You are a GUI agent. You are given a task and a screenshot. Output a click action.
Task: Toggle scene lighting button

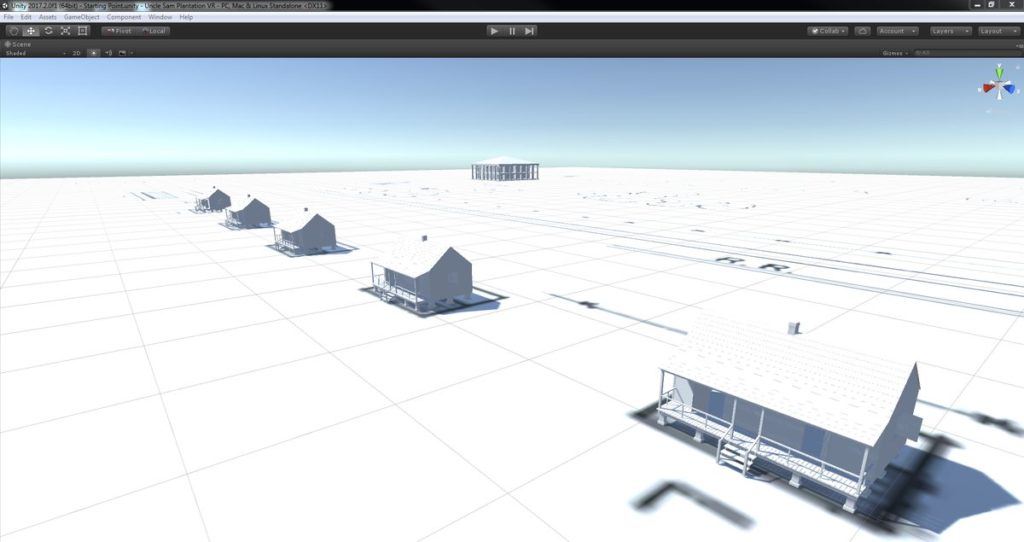94,53
